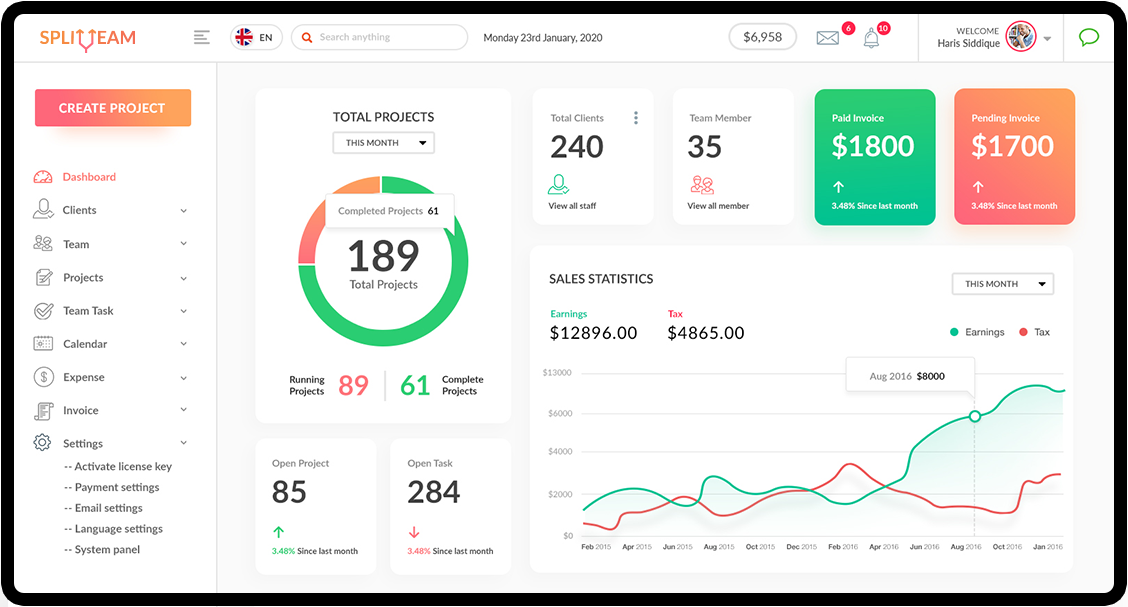
Task: Click the hamburger menu icon
Action: point(202,38)
